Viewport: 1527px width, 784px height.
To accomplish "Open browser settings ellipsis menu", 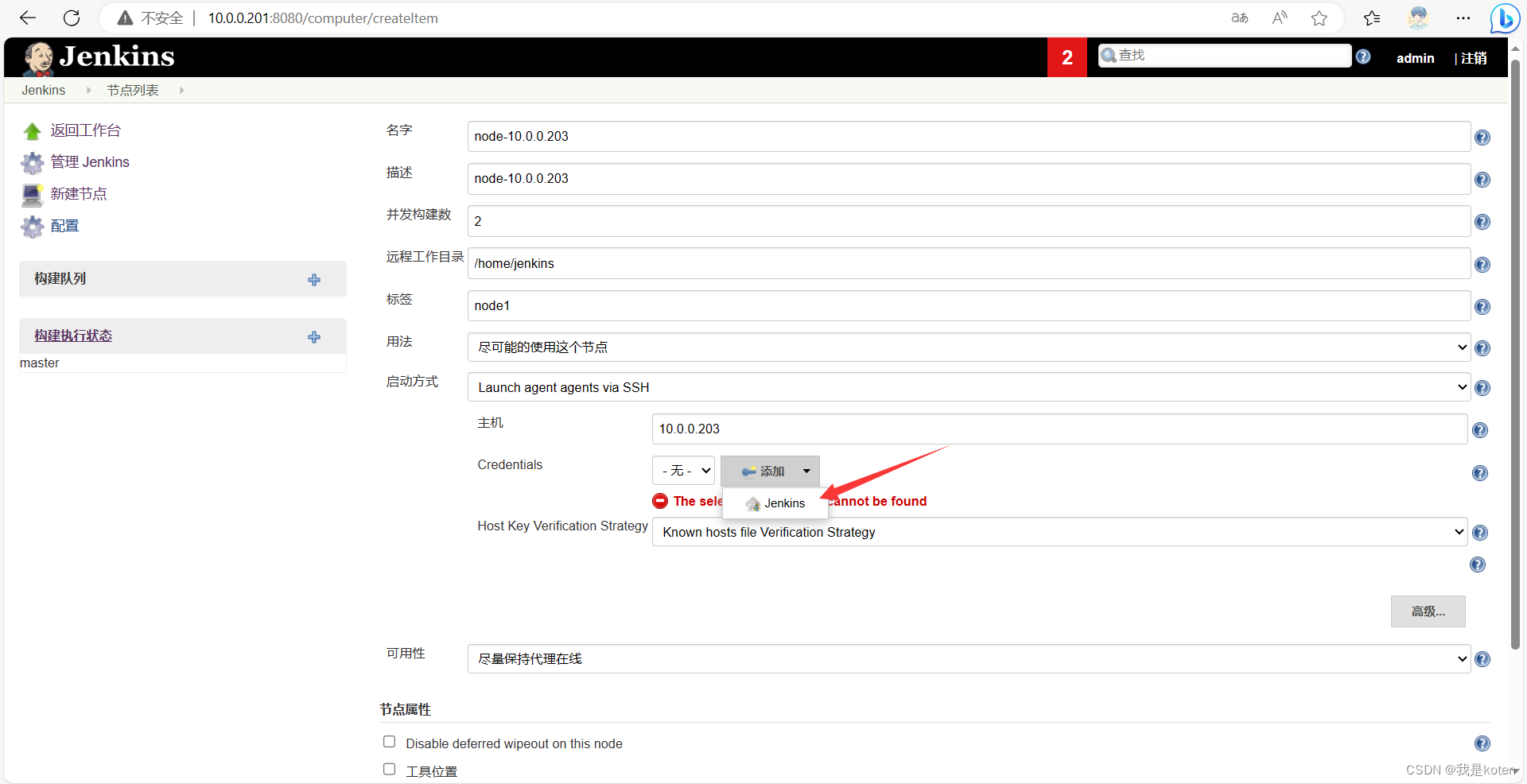I will click(1463, 17).
